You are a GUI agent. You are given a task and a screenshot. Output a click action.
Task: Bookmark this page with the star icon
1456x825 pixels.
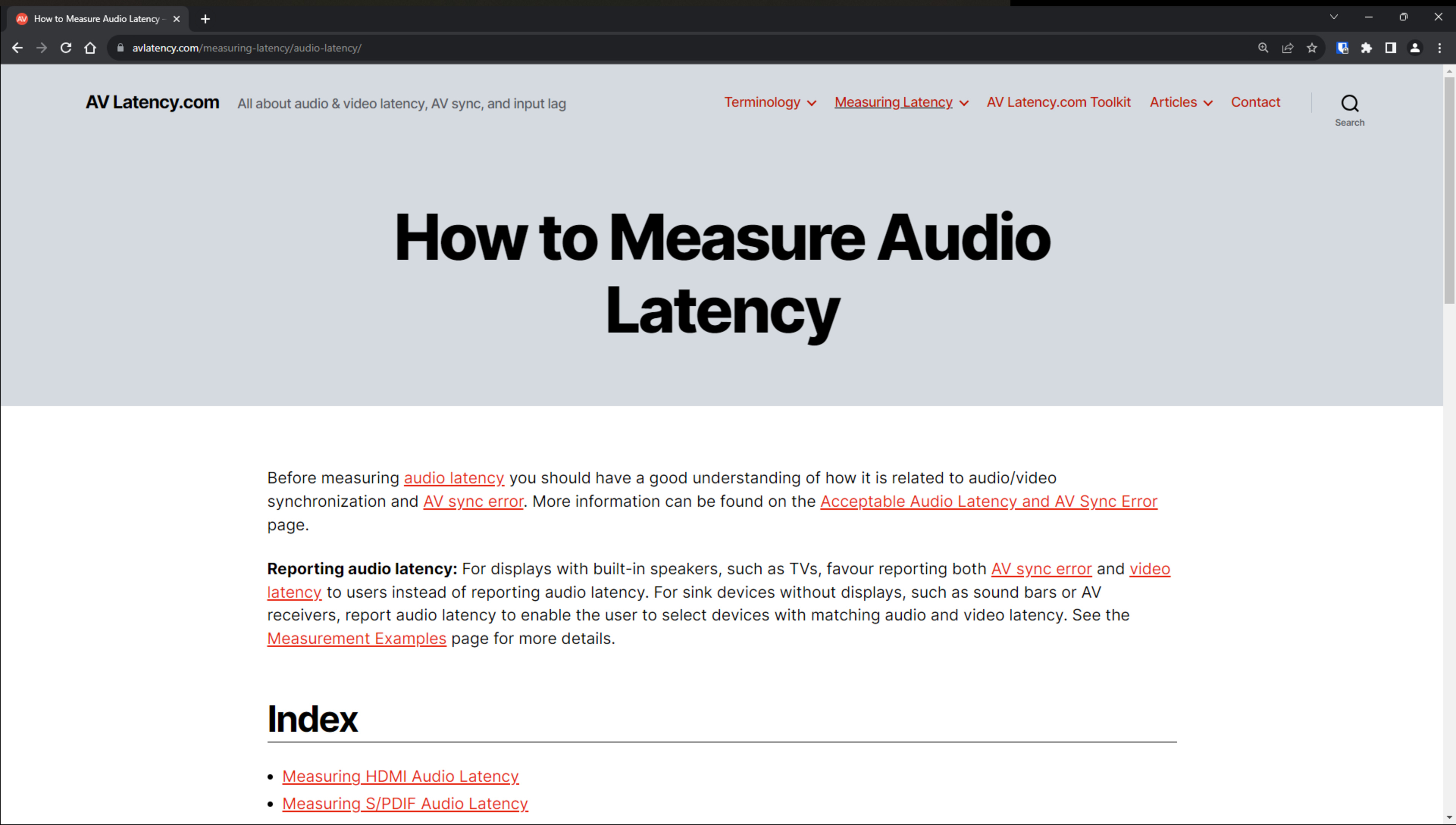1312,48
